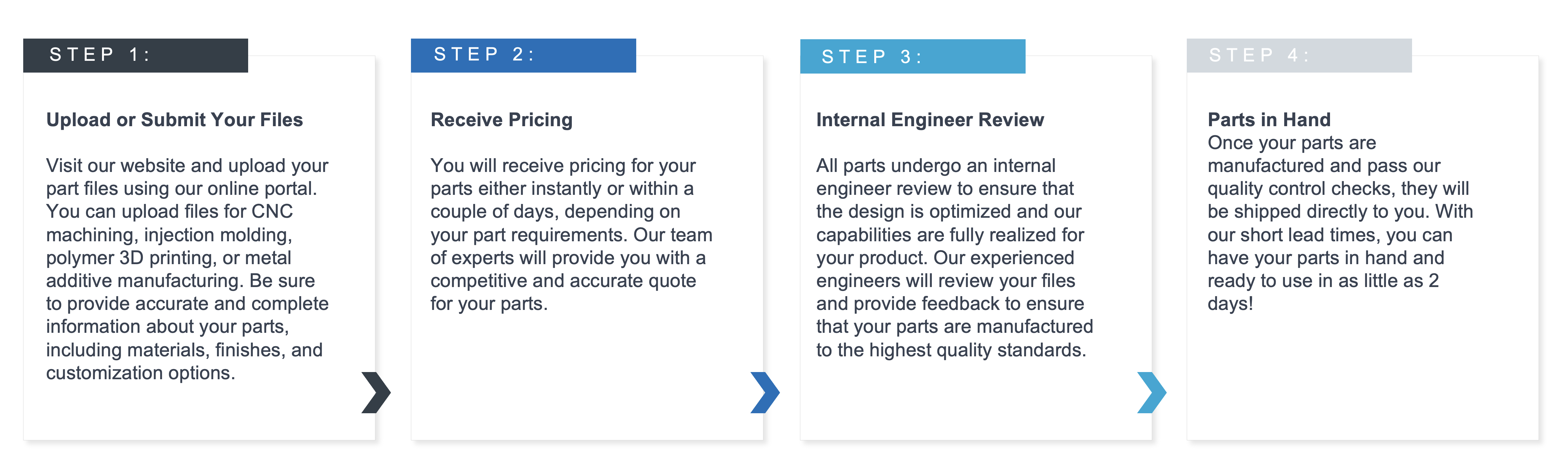Click 'customization options.' text in Step 1
Image resolution: width=1568 pixels, height=476 pixels.
(141, 372)
